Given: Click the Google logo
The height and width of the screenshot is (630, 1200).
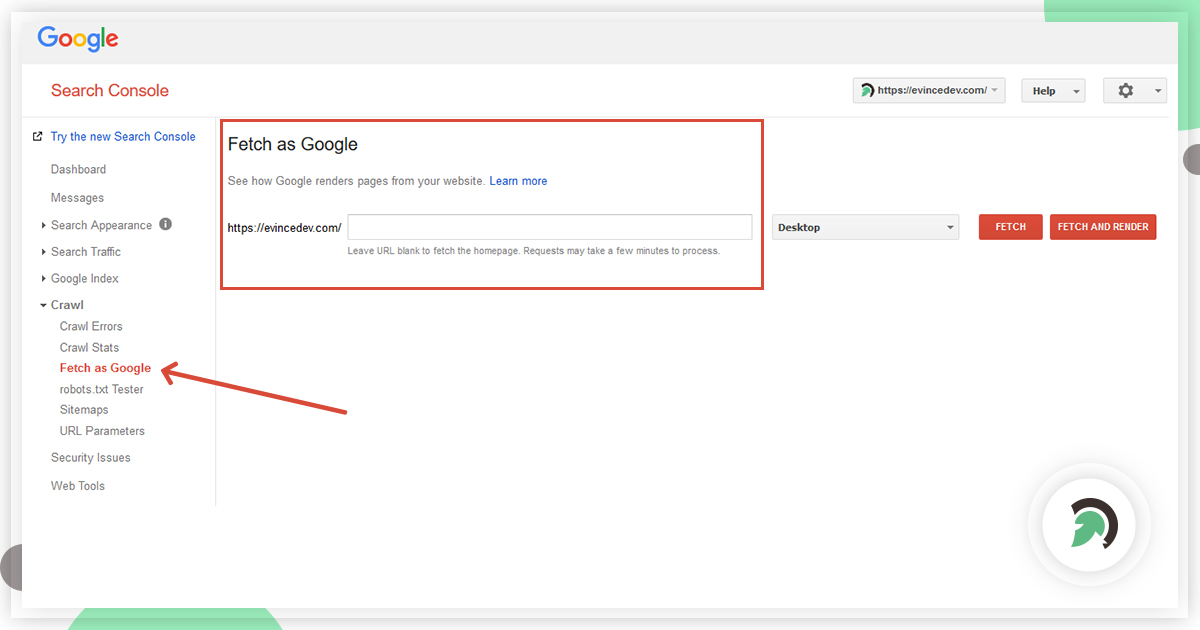Looking at the screenshot, I should [x=77, y=39].
